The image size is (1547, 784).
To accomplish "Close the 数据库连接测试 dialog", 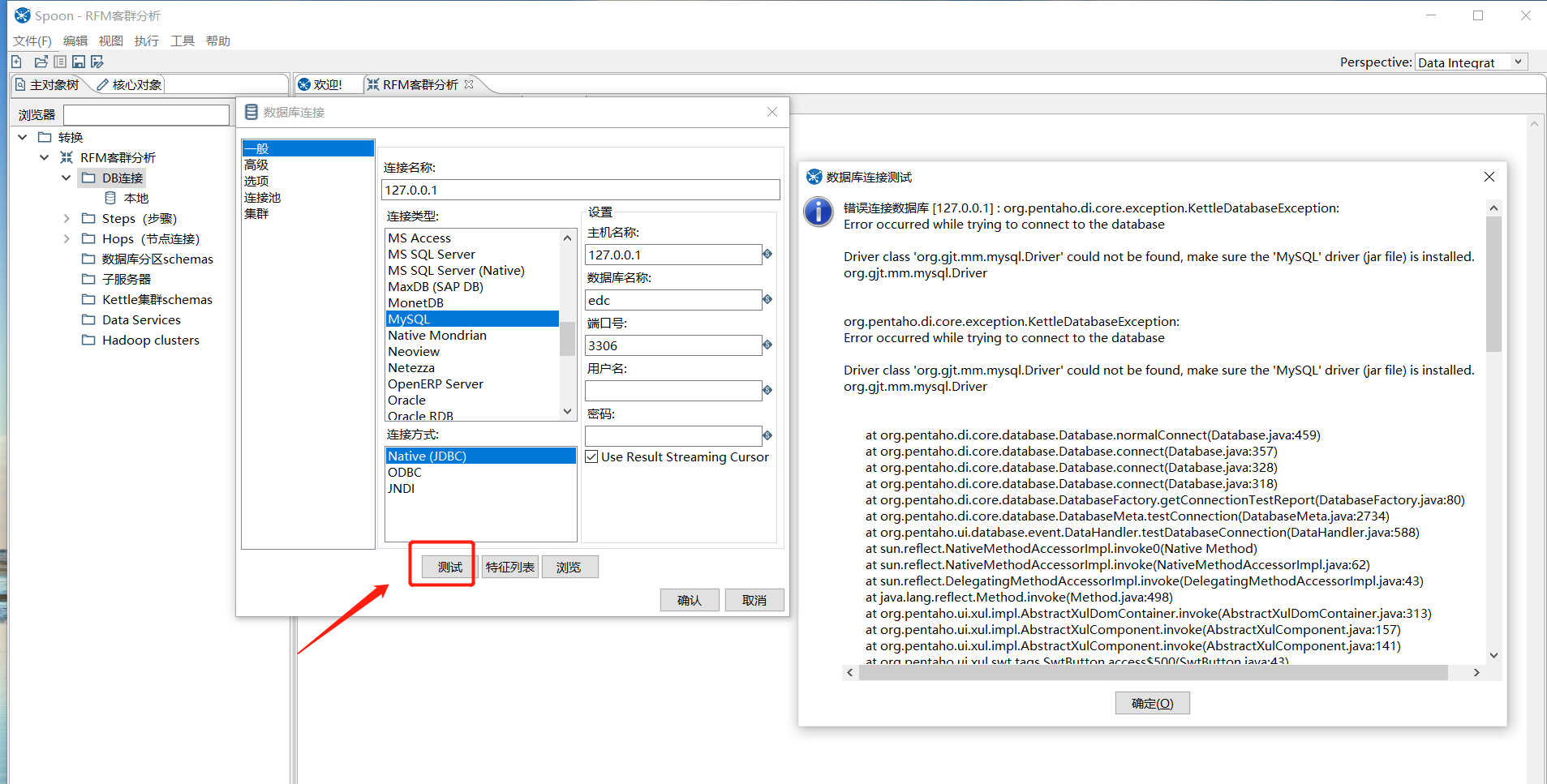I will 1489,177.
